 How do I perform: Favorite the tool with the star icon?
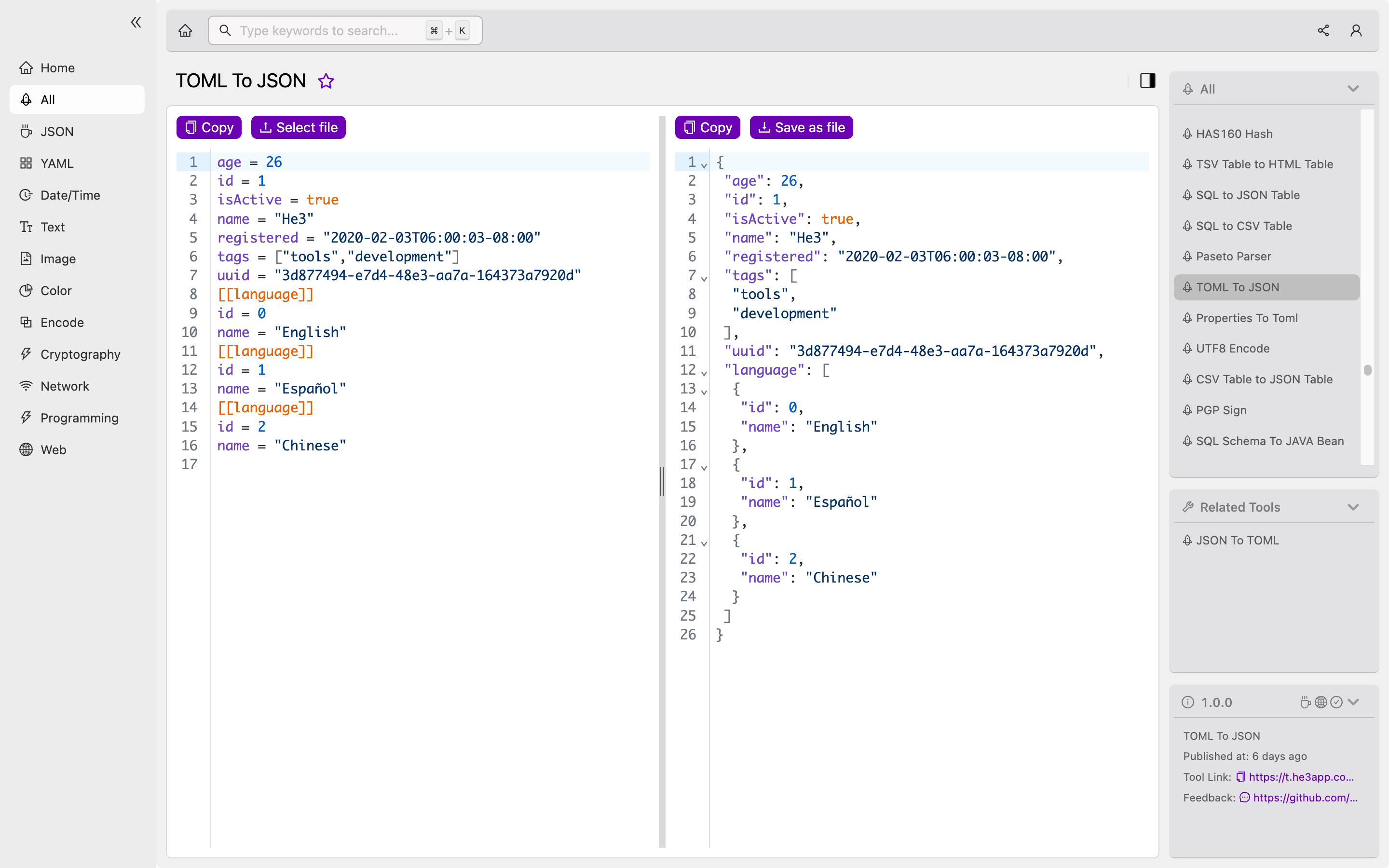326,81
